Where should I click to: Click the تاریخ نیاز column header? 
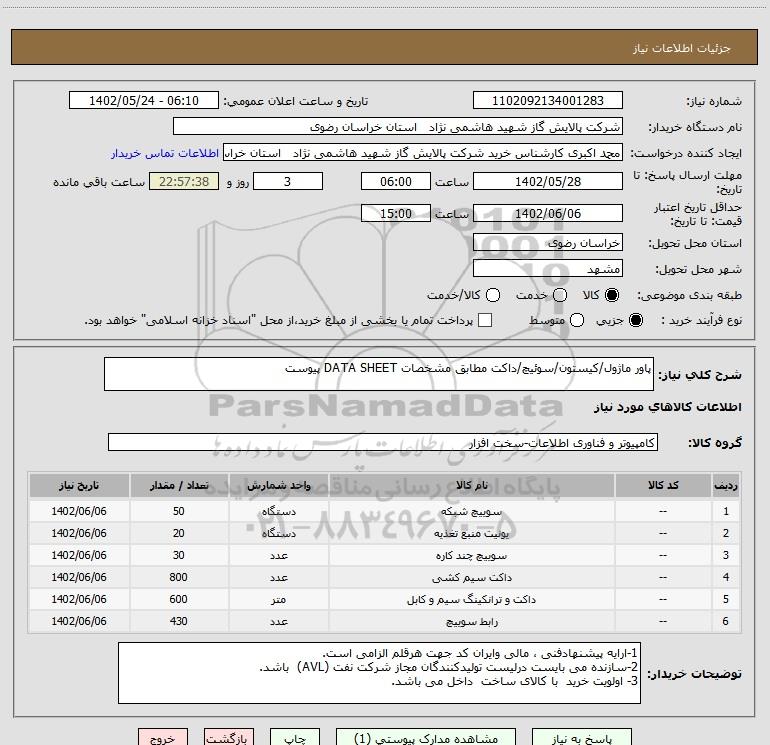click(79, 485)
